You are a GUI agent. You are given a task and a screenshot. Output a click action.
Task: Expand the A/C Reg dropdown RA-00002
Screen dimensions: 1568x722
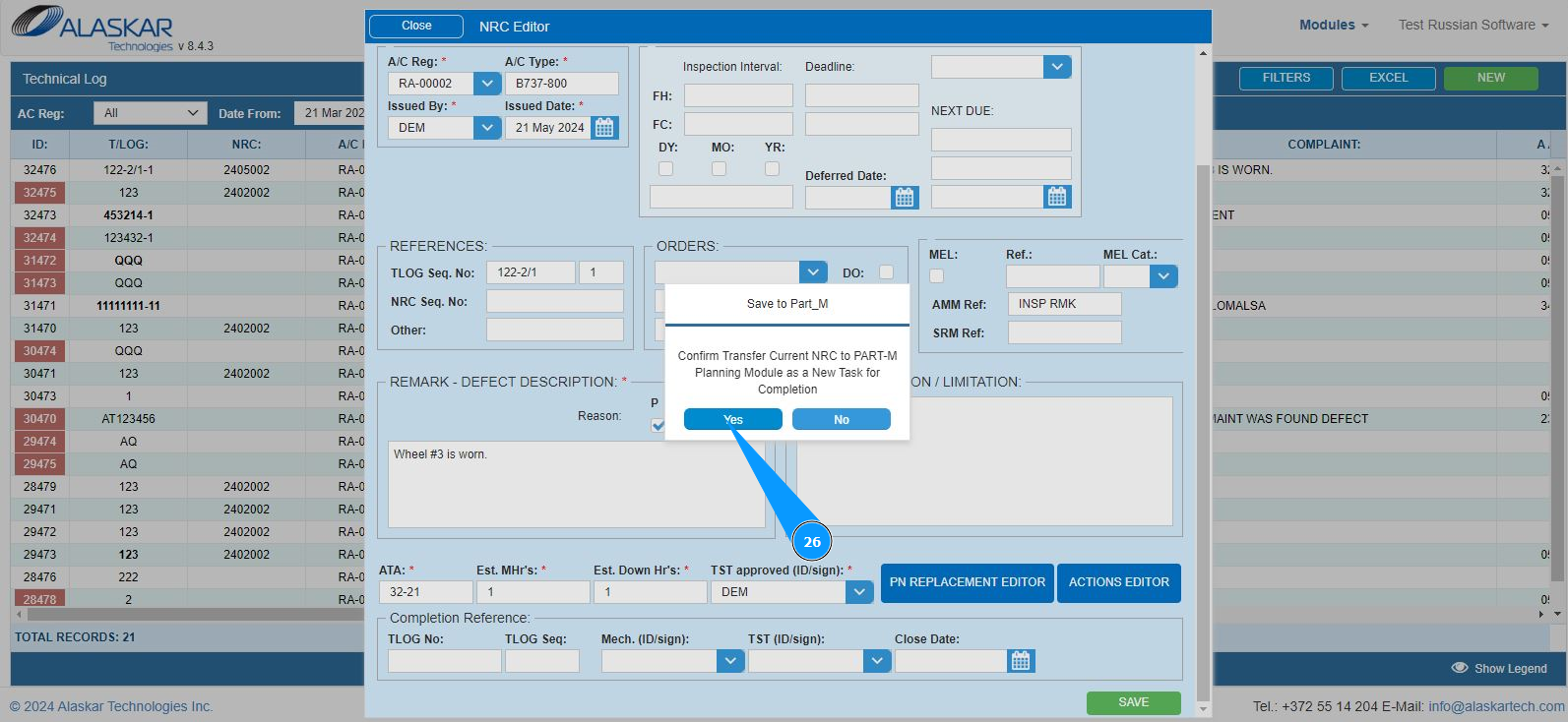tap(487, 84)
